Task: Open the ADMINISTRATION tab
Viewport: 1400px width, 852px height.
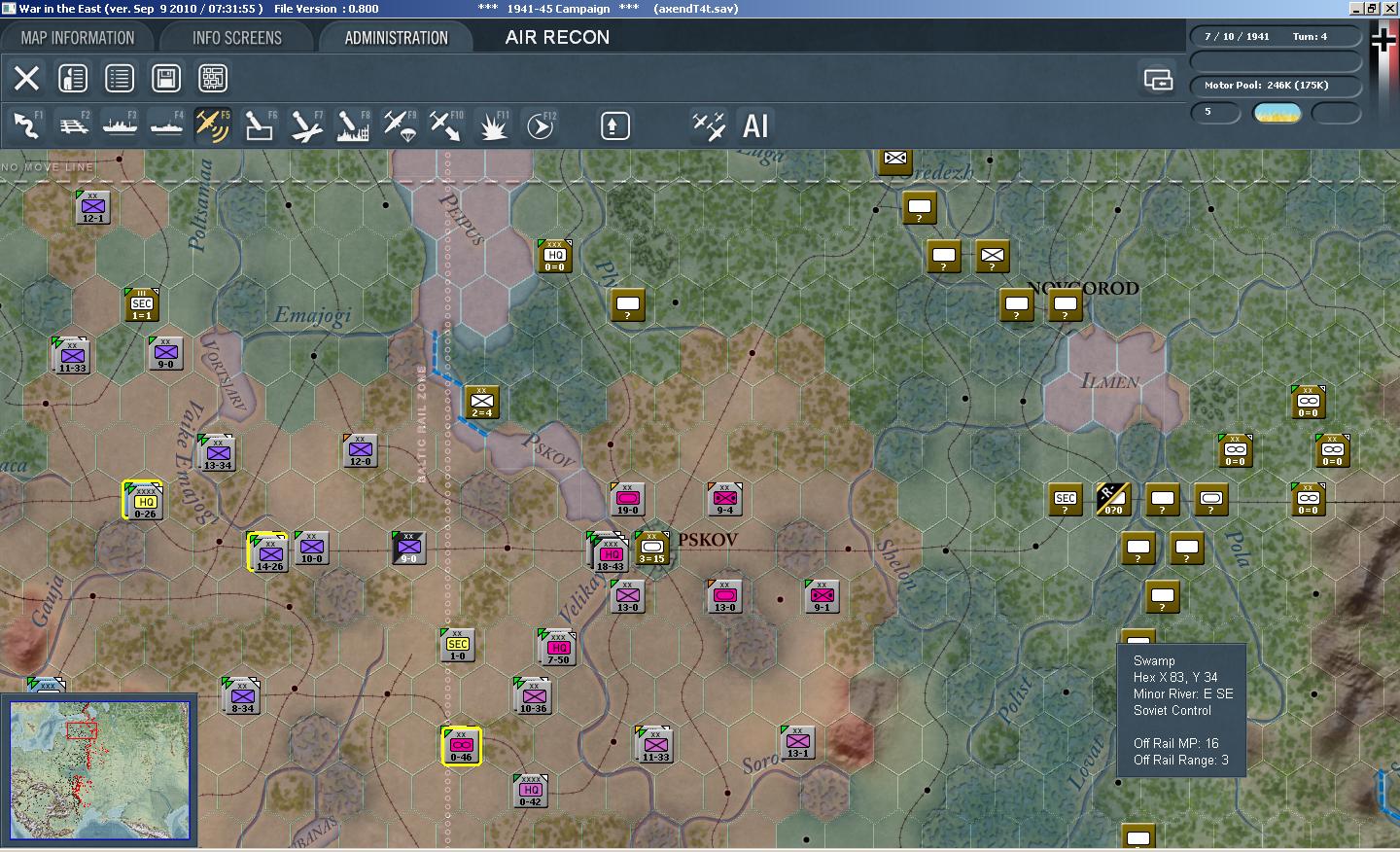Action: point(396,38)
